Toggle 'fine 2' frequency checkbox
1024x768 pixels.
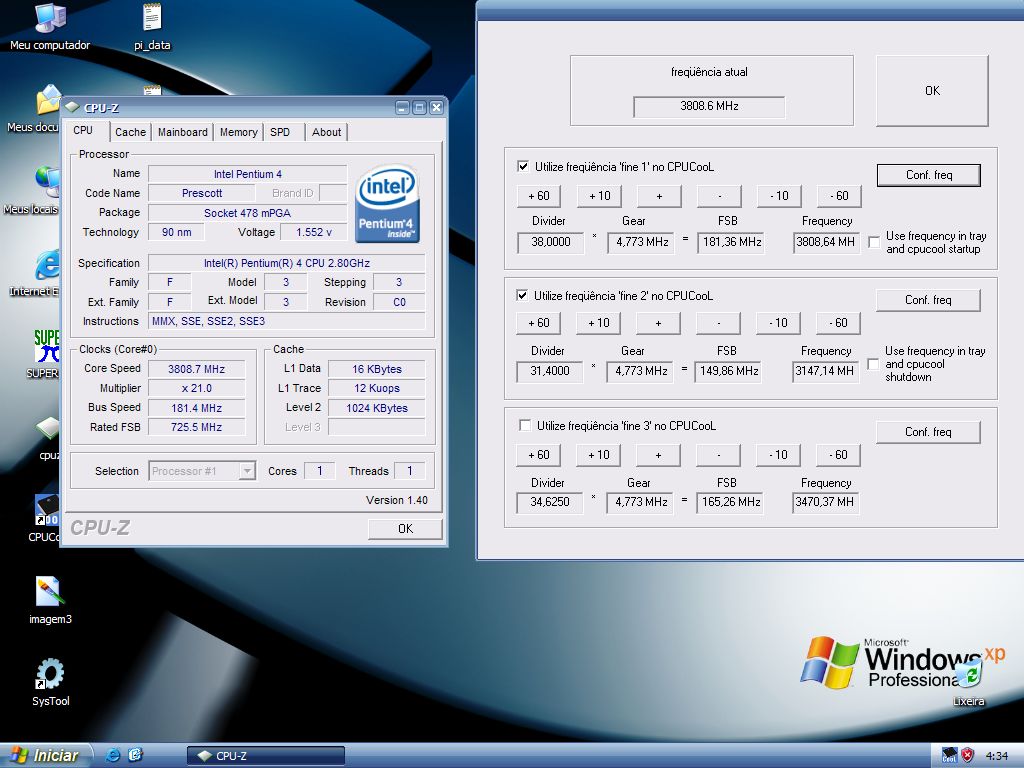coord(522,295)
